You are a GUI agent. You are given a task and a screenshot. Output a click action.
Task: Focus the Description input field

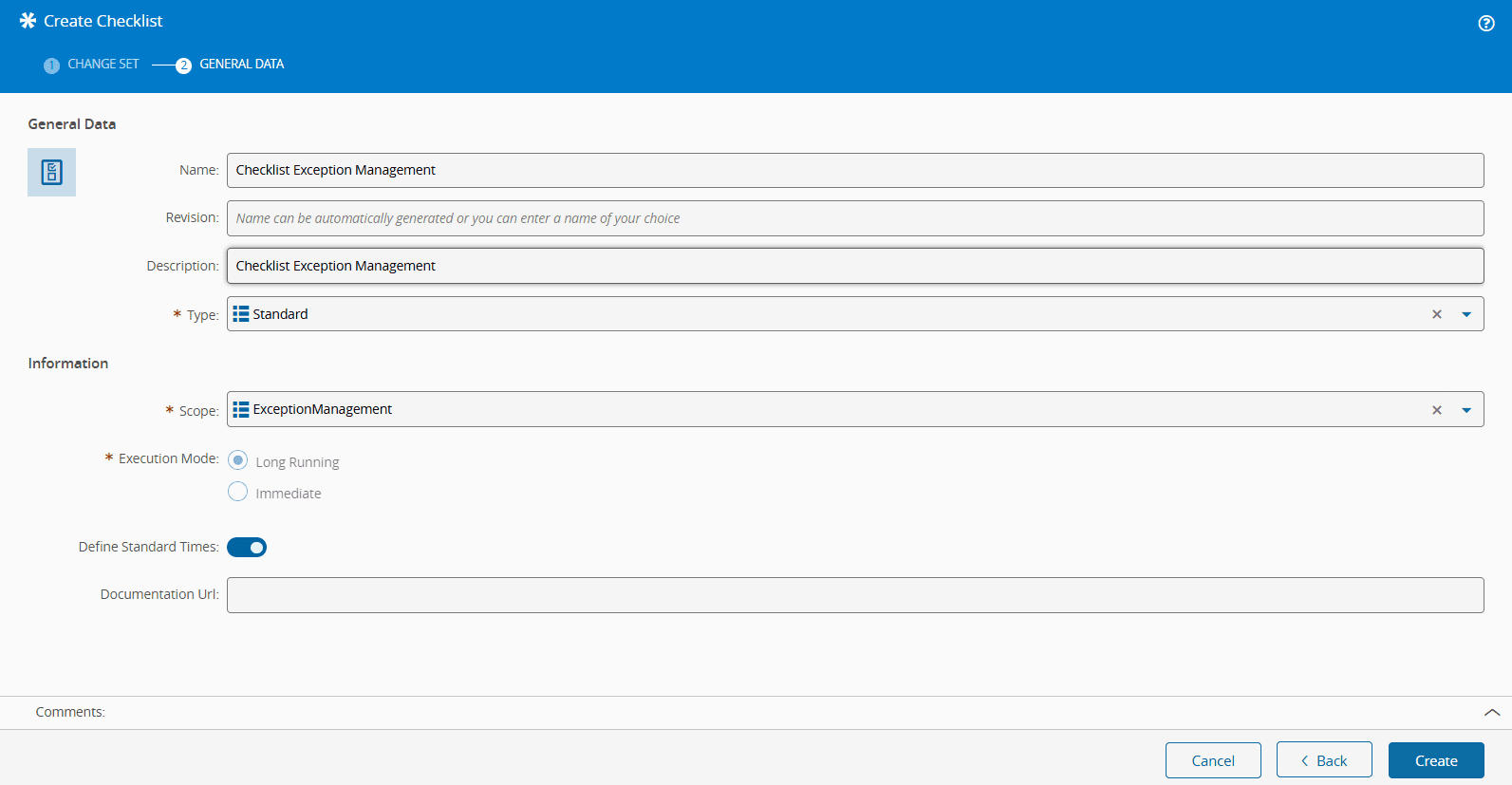point(855,266)
